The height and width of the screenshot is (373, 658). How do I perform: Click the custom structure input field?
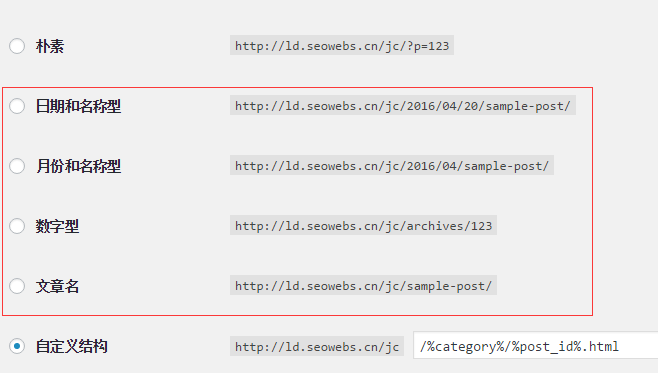(535, 345)
